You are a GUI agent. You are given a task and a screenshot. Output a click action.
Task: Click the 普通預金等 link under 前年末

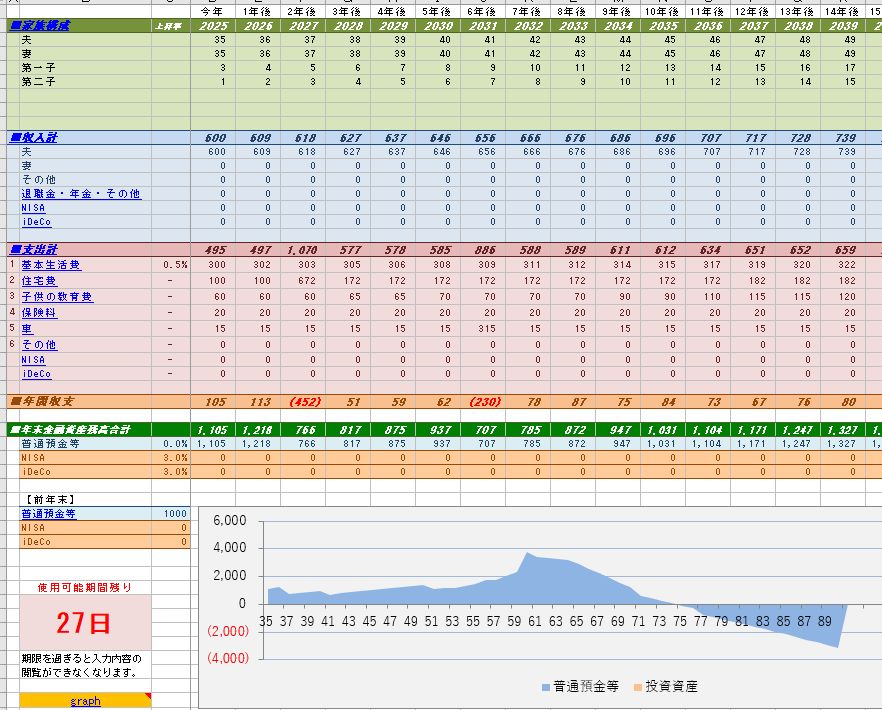pos(48,513)
